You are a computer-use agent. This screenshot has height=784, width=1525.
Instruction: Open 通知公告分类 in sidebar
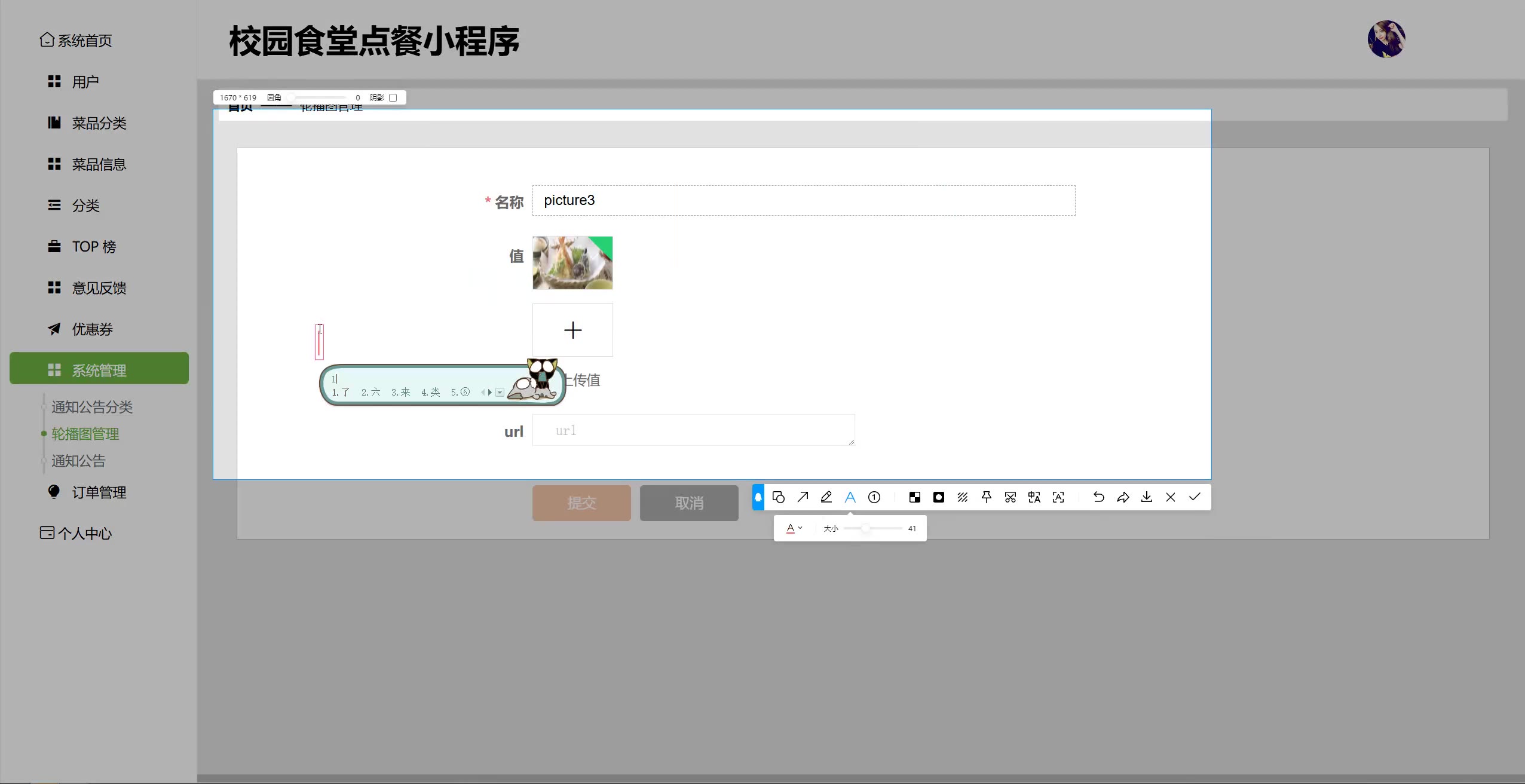pyautogui.click(x=92, y=407)
